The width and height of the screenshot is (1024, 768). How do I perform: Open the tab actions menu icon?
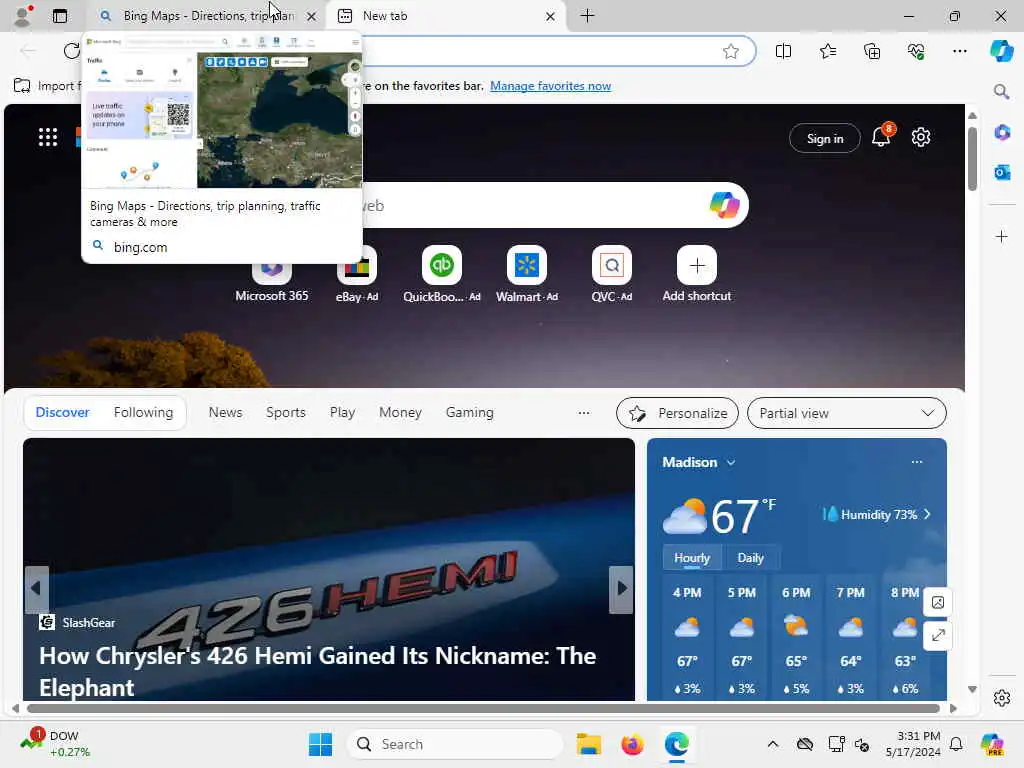(59, 16)
